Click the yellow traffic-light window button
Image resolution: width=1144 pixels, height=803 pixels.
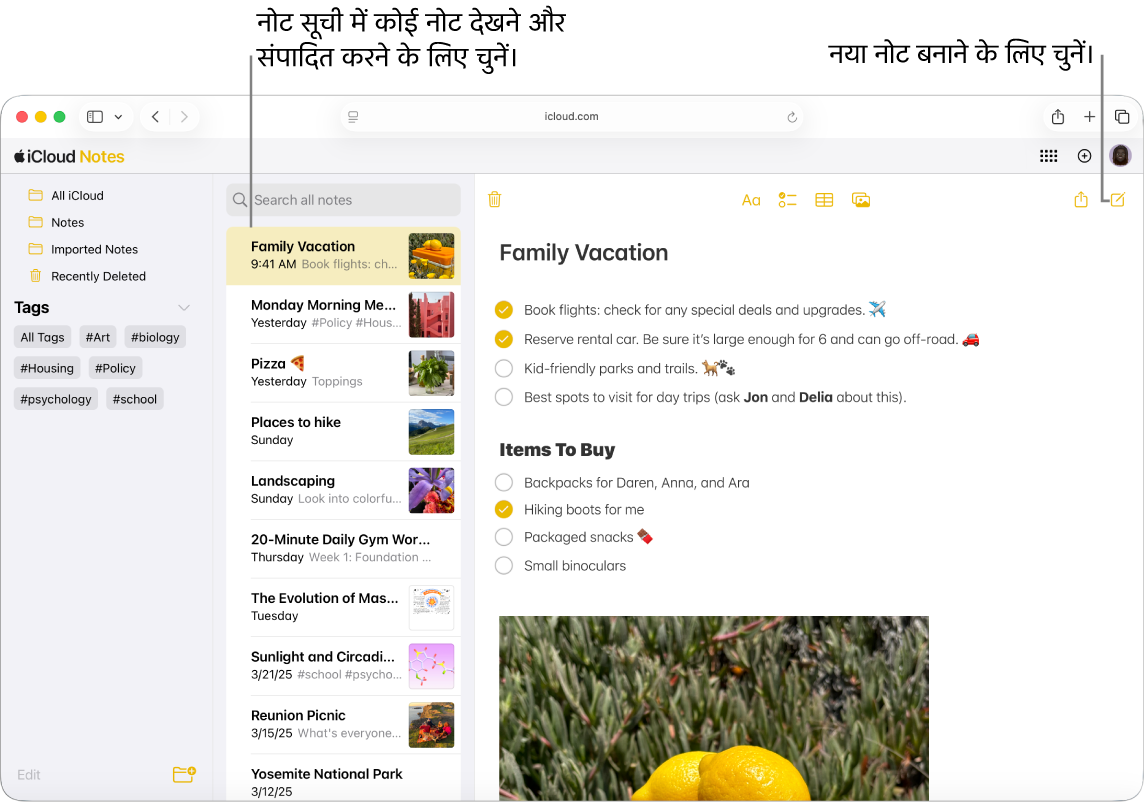tap(39, 116)
